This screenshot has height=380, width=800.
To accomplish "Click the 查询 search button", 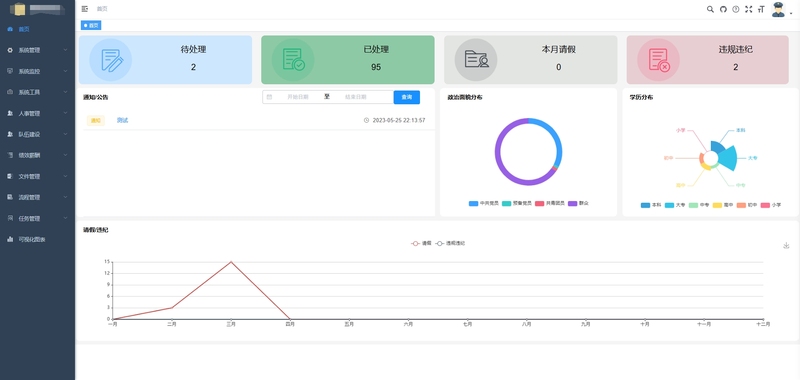I will click(407, 97).
